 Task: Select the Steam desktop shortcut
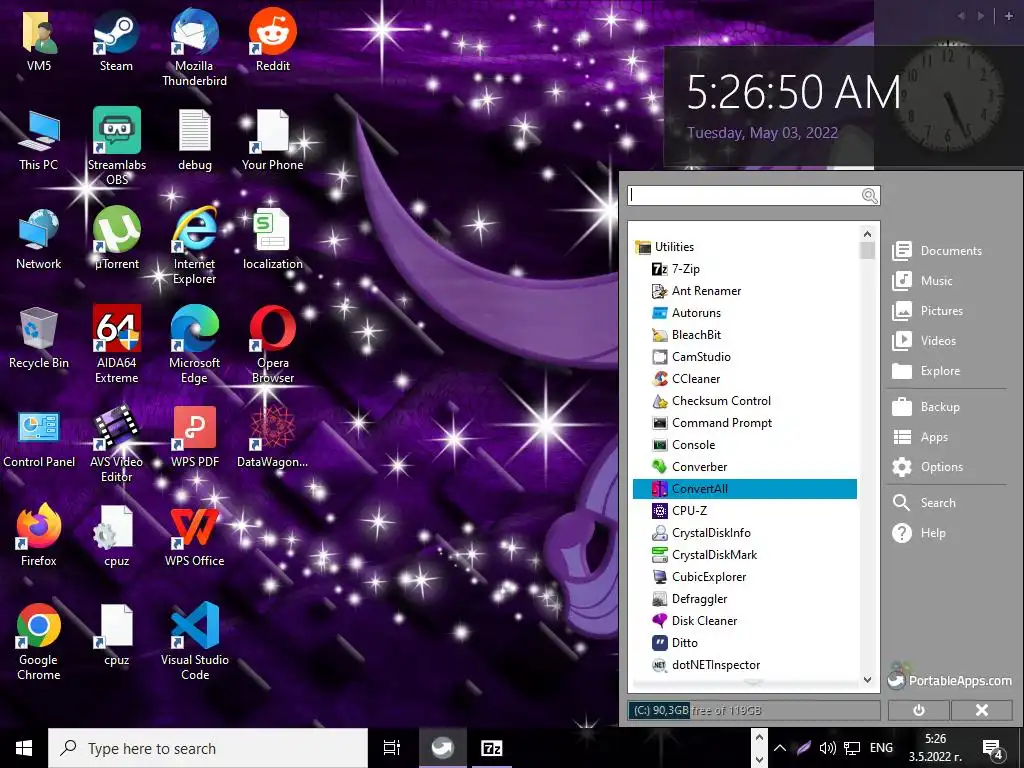(x=116, y=40)
